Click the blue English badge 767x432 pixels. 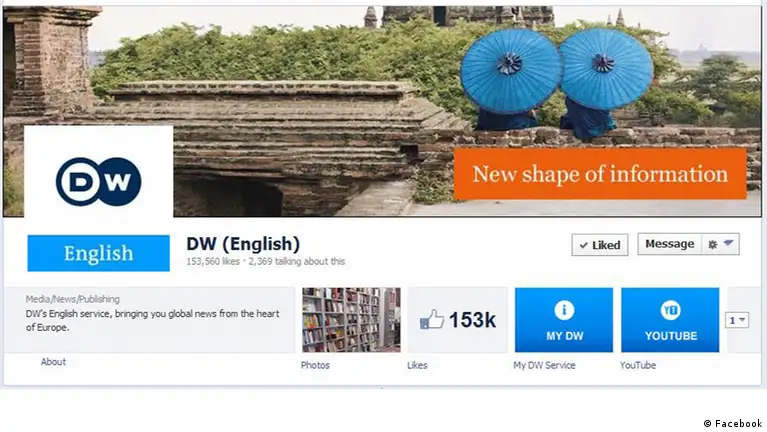pos(98,253)
